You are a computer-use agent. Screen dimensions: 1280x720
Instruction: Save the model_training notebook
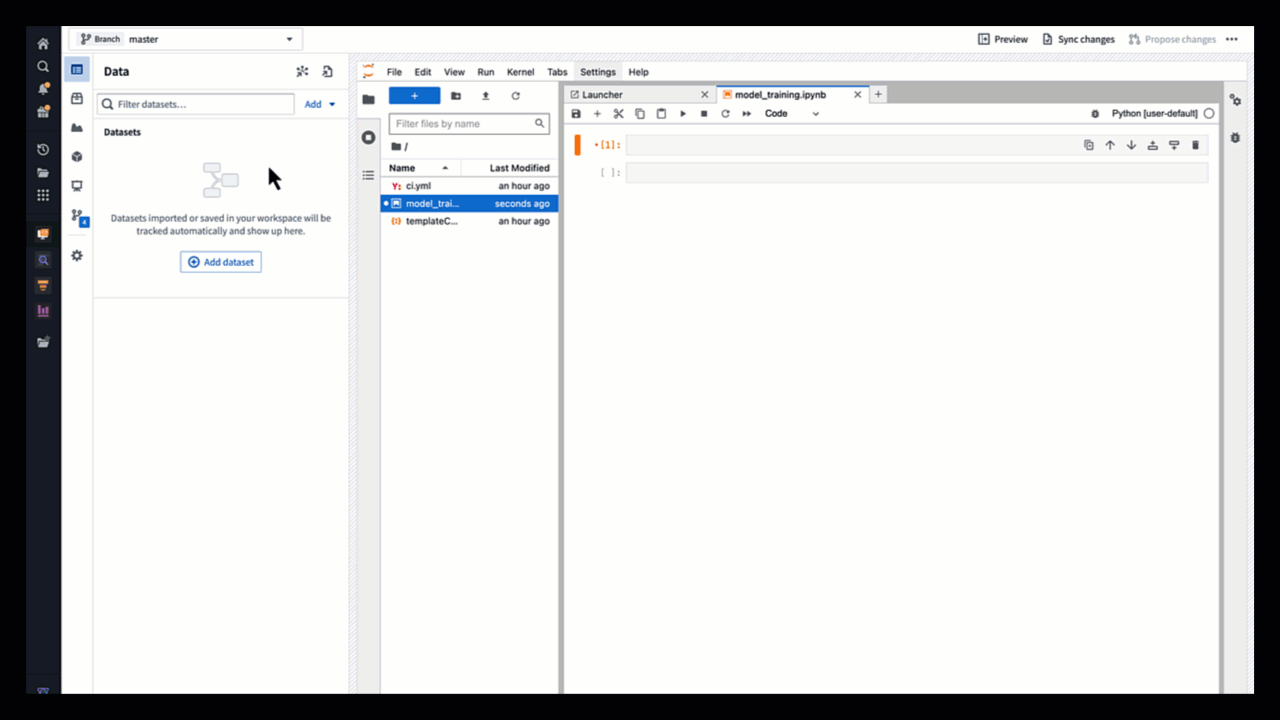(x=576, y=114)
